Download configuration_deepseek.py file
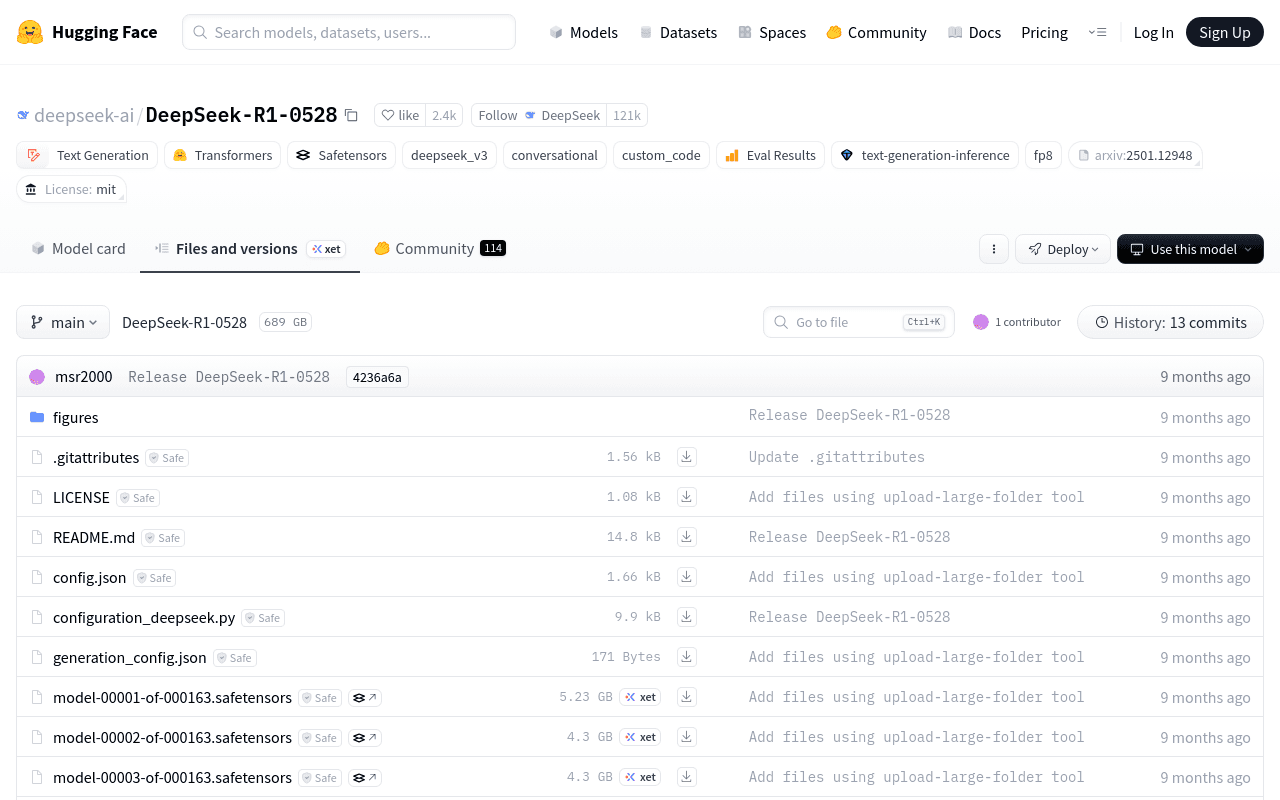 (687, 617)
